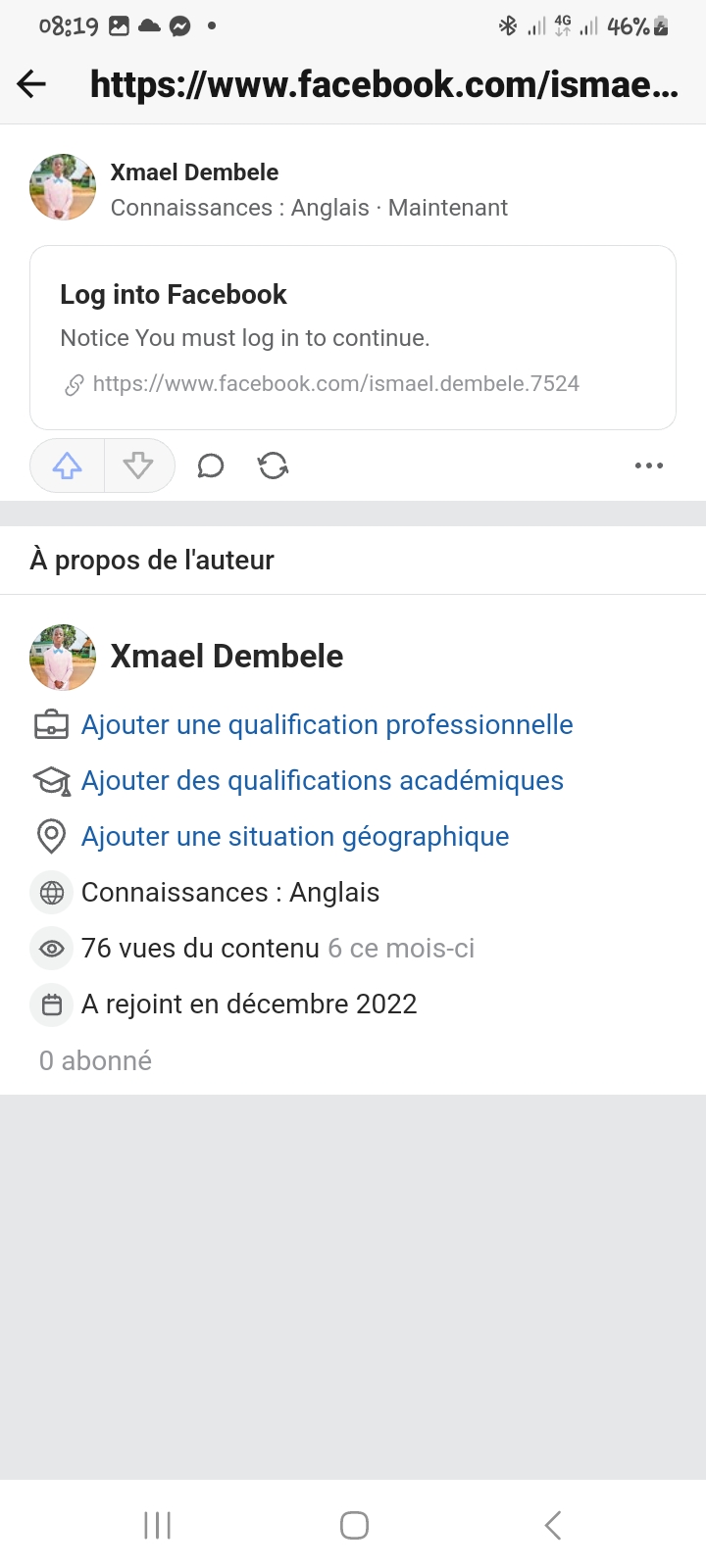Image resolution: width=706 pixels, height=1568 pixels.
Task: Click Ajouter des qualifications académiques
Action: [322, 781]
